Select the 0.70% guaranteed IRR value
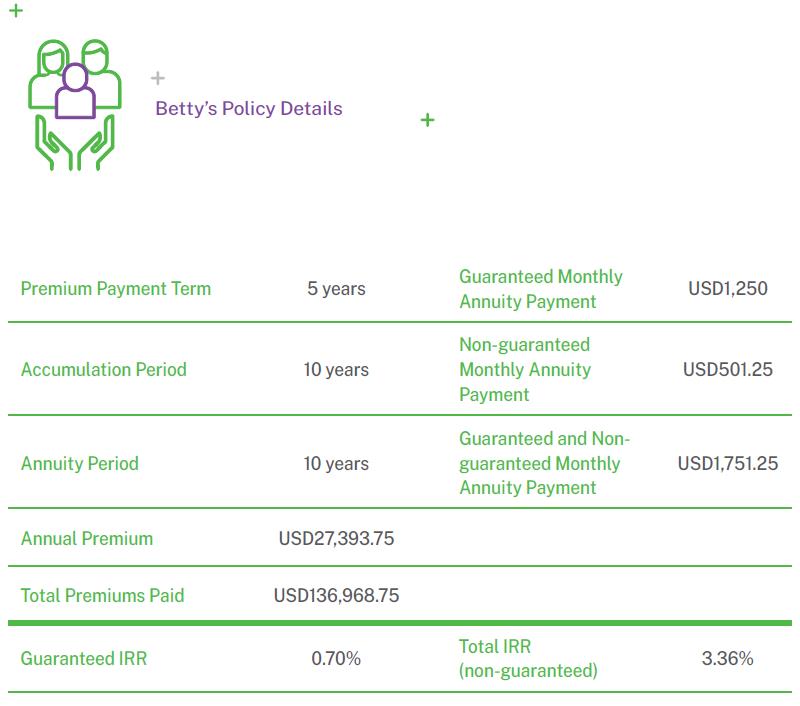 coord(336,658)
